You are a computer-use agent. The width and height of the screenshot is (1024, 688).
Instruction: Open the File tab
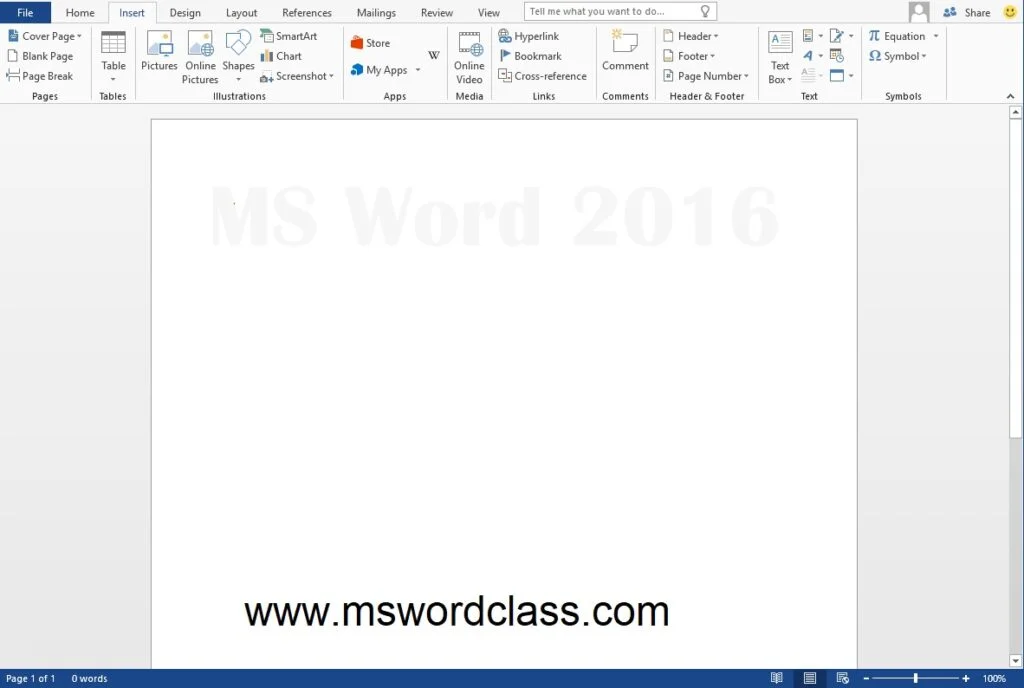(25, 12)
